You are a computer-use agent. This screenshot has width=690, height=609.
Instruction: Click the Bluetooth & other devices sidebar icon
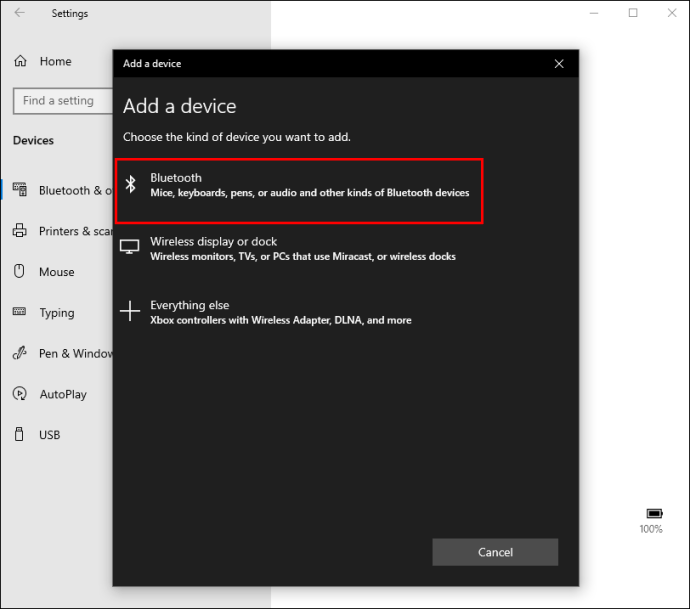click(x=20, y=190)
